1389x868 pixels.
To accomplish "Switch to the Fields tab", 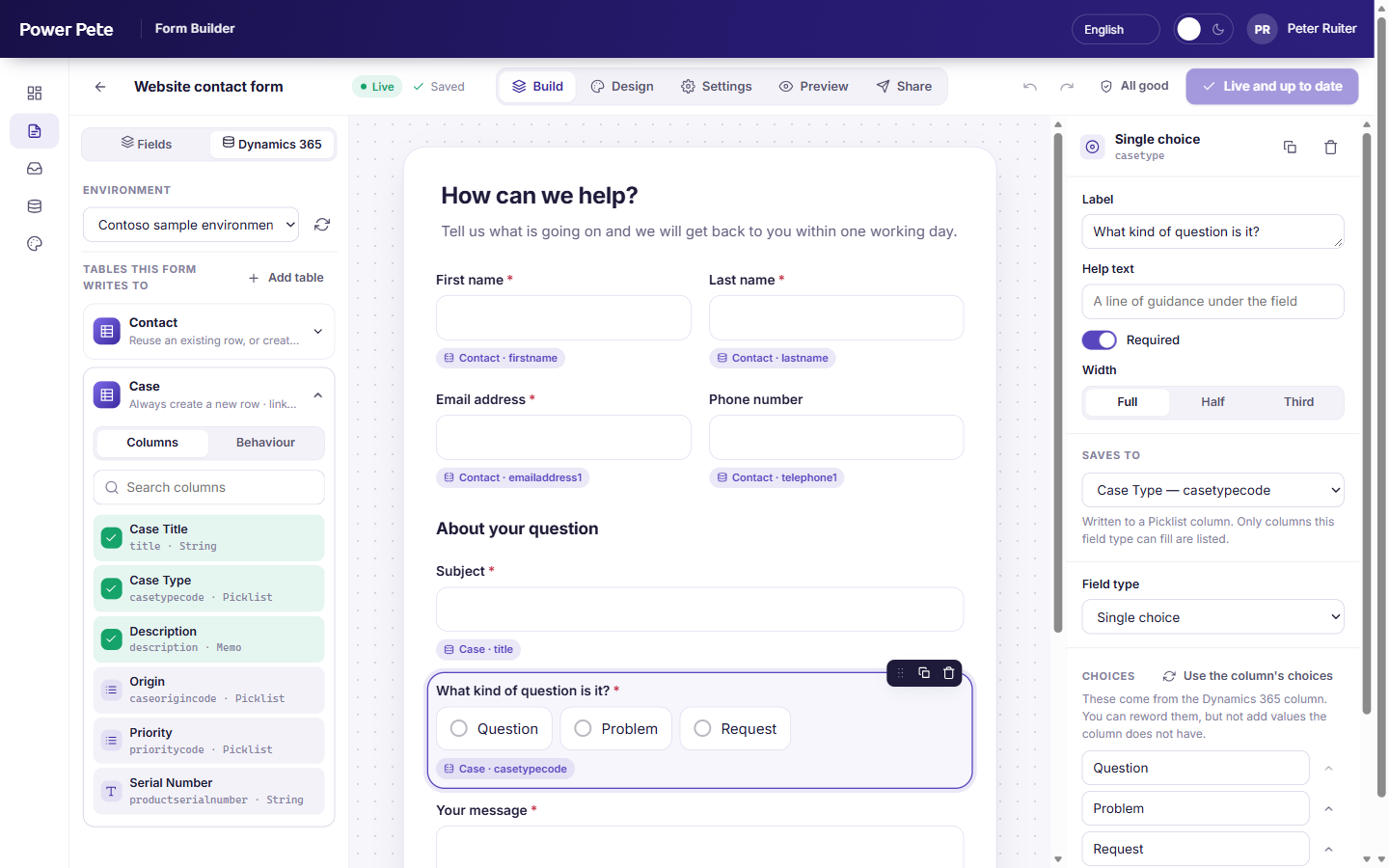I will tap(147, 145).
